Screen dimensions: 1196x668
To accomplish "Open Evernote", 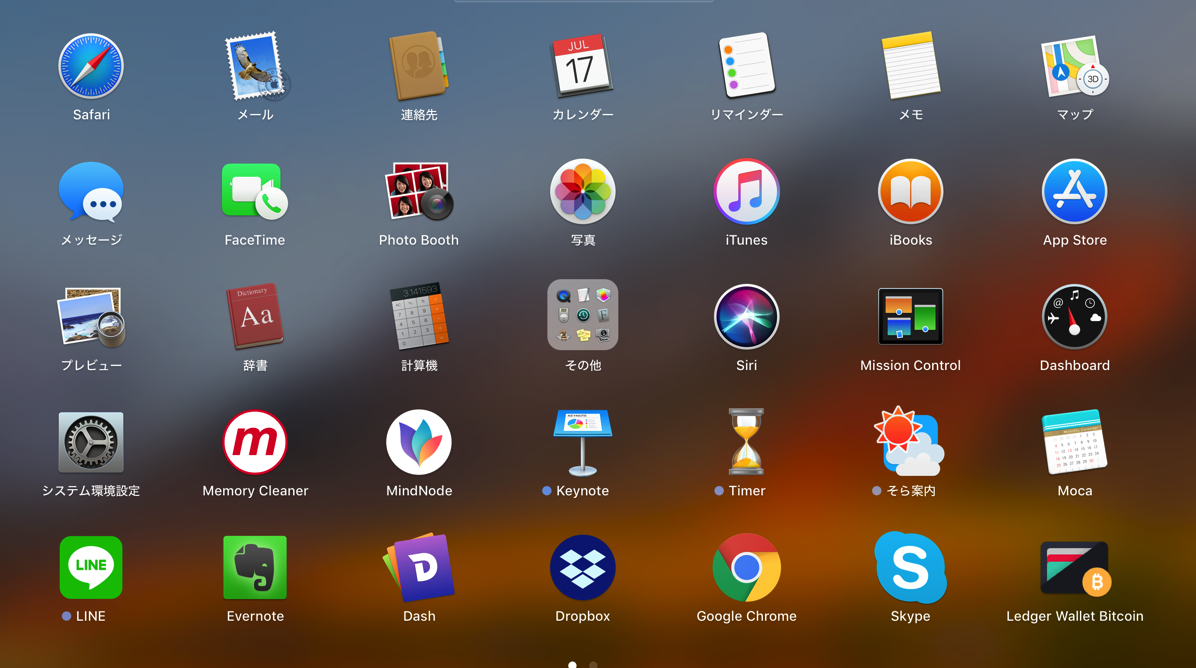I will pos(255,567).
